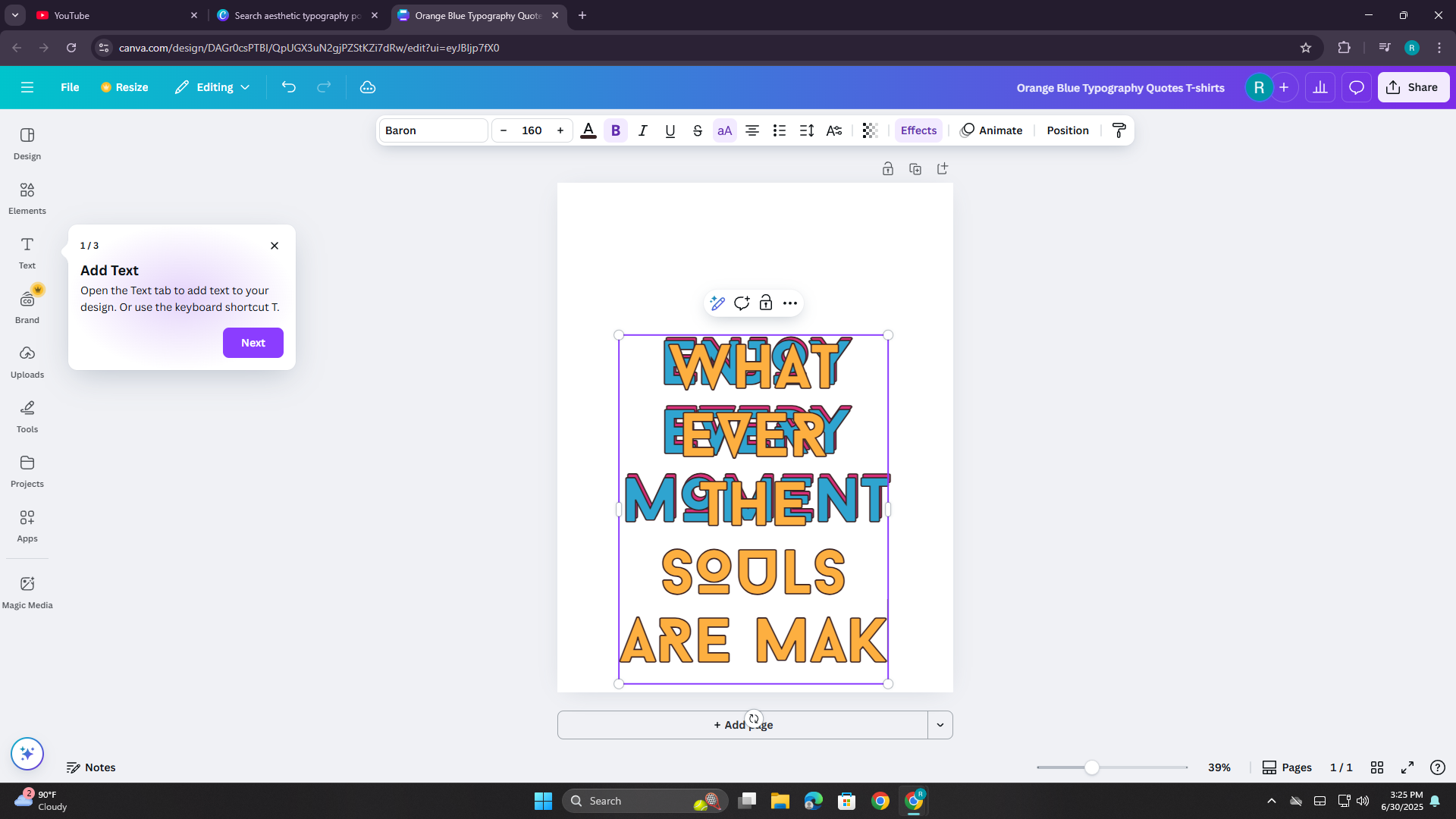Redo the last action
Screen dimensions: 1456x819
click(324, 87)
